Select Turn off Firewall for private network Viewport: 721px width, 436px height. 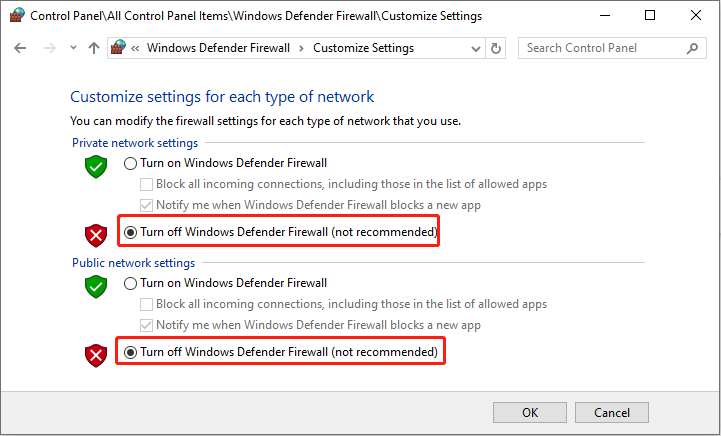[130, 233]
